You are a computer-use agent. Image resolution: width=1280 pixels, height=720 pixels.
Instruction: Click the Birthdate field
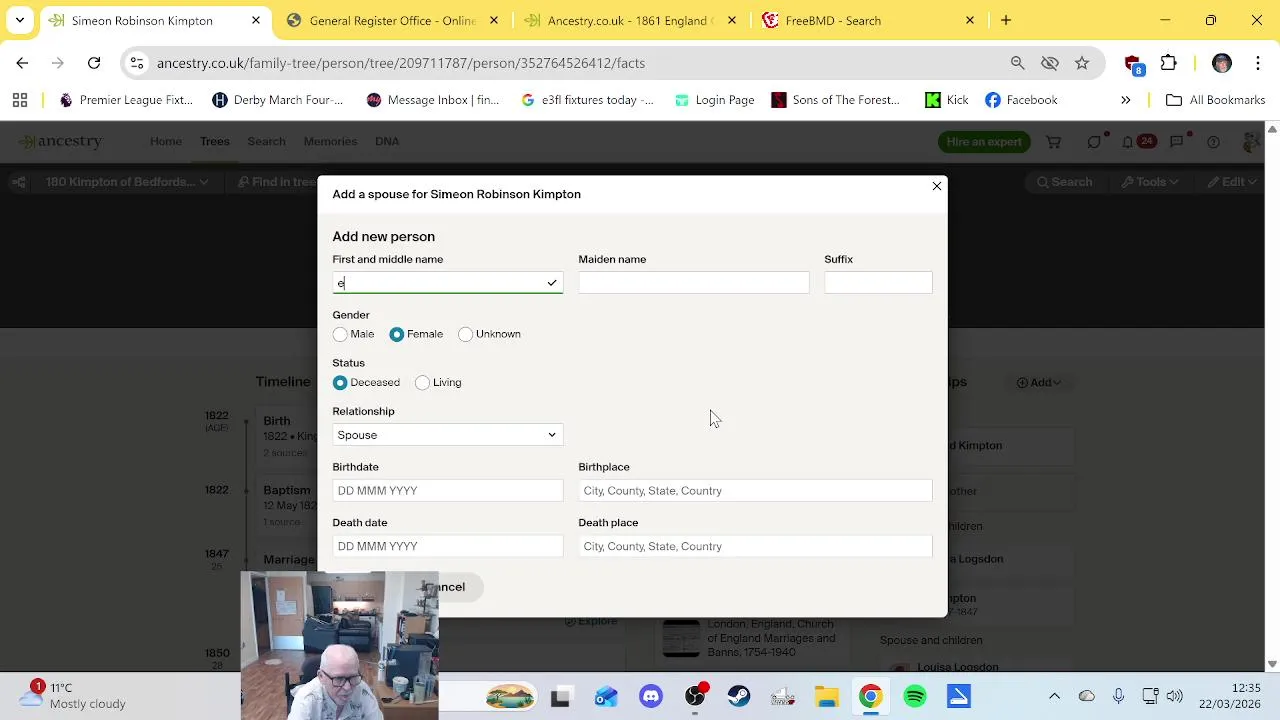tap(447, 491)
